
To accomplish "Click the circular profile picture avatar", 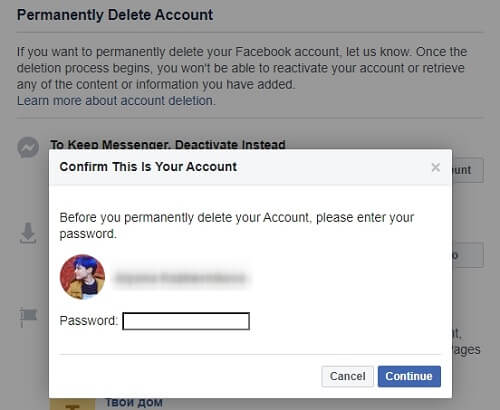I will [x=82, y=277].
